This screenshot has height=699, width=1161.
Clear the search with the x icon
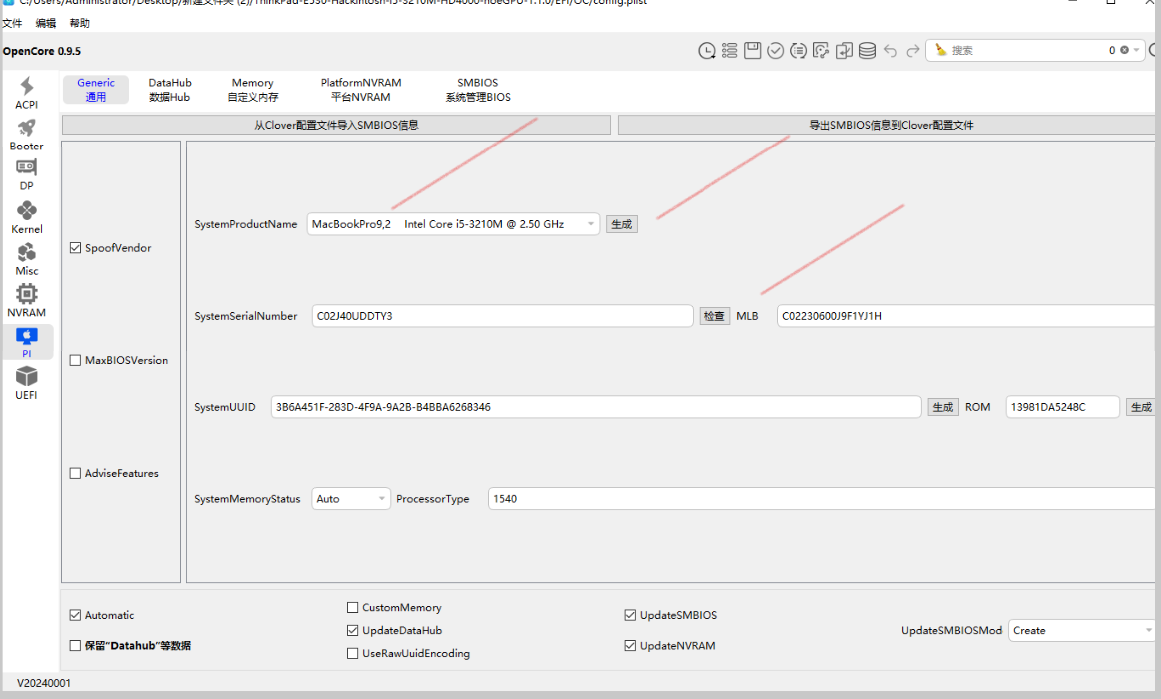click(1125, 50)
